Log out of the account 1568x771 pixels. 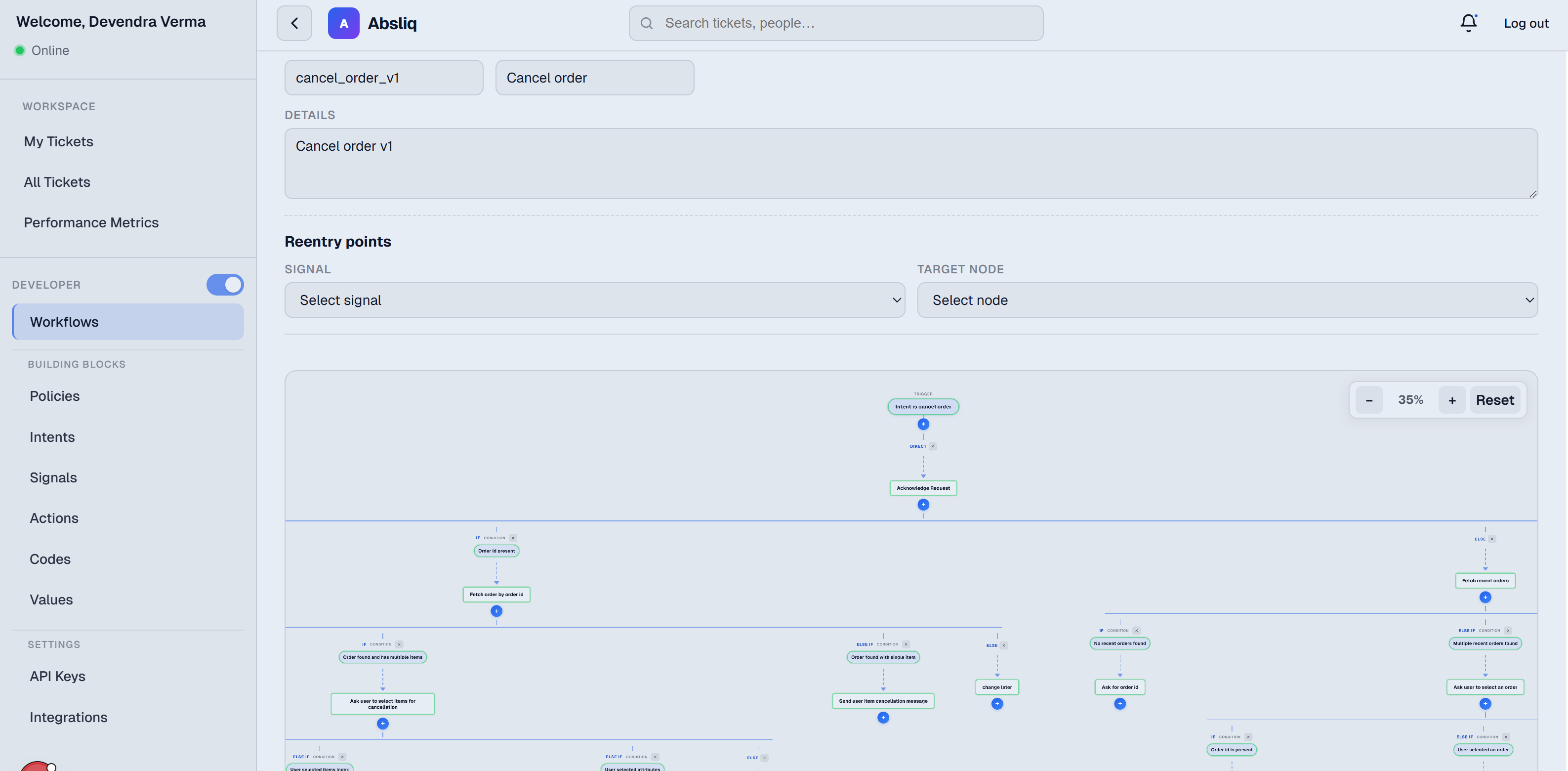pos(1526,23)
